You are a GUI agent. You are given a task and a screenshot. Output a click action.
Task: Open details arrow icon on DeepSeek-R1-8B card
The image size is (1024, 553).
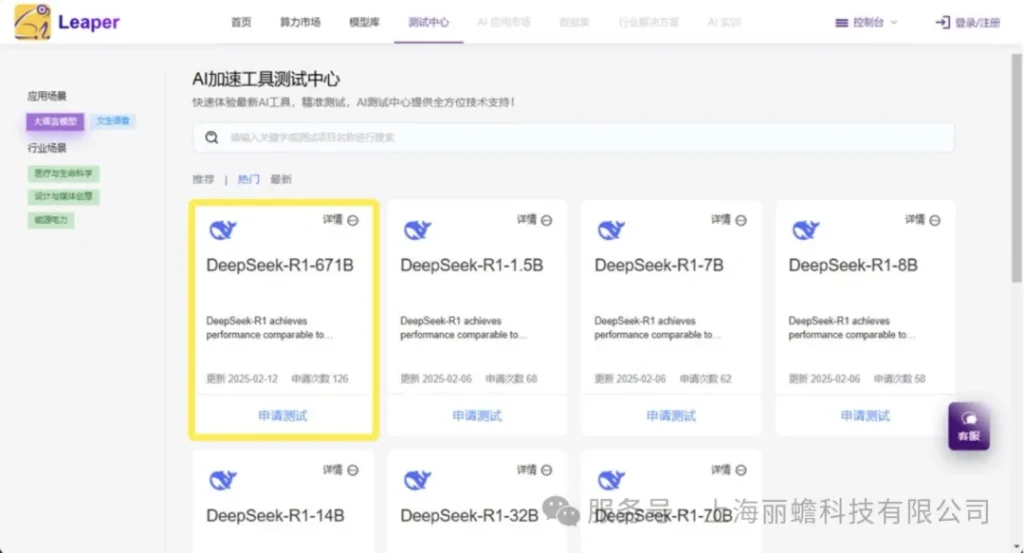[x=935, y=221]
